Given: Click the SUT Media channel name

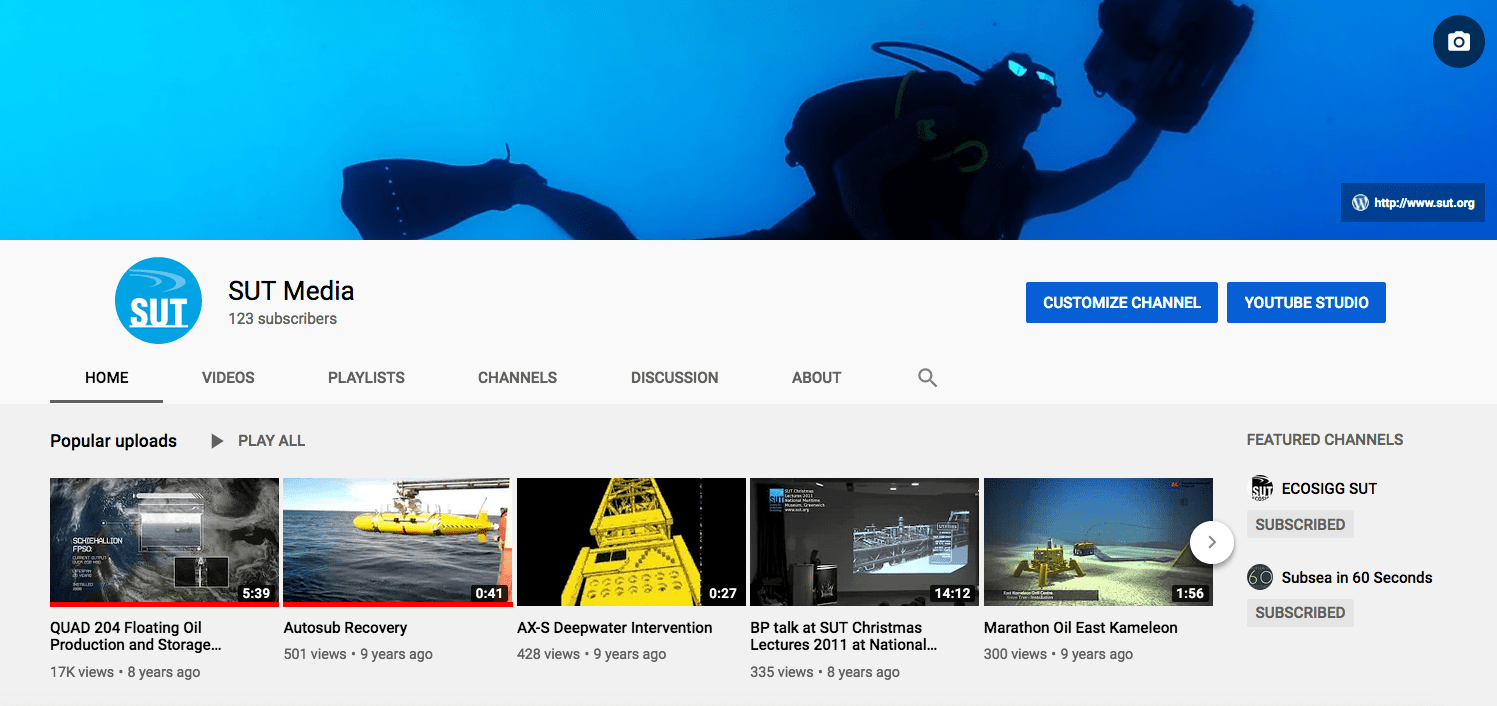Looking at the screenshot, I should [291, 291].
